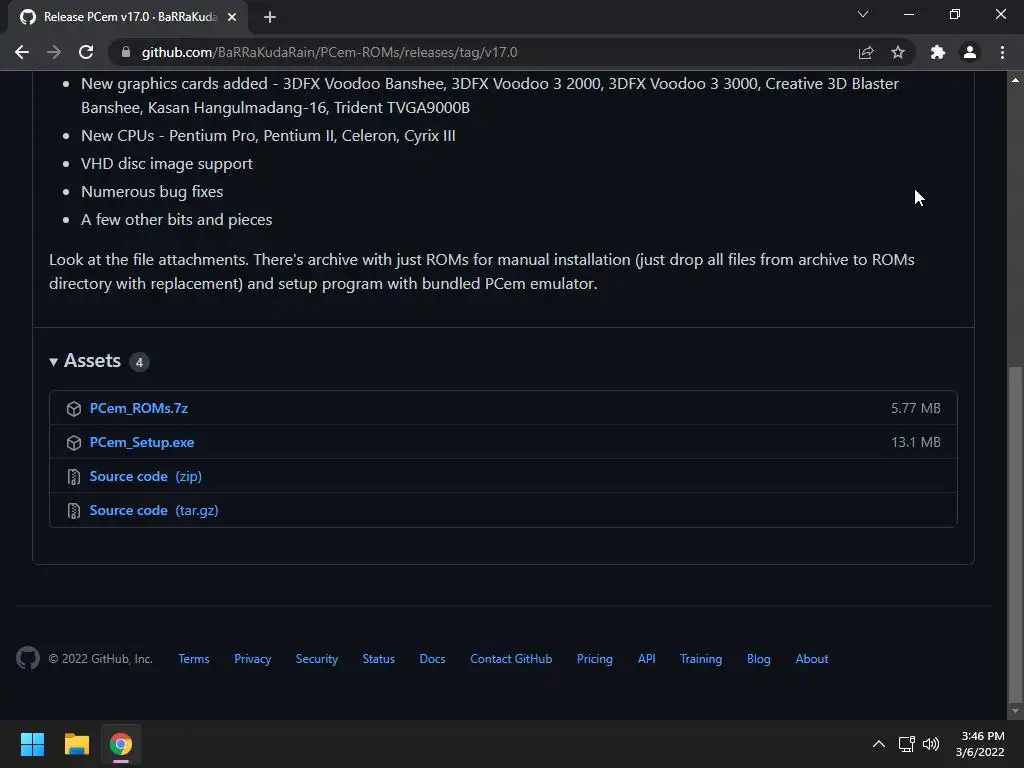
Task: Click the Chrome taskbar icon
Action: [x=121, y=744]
